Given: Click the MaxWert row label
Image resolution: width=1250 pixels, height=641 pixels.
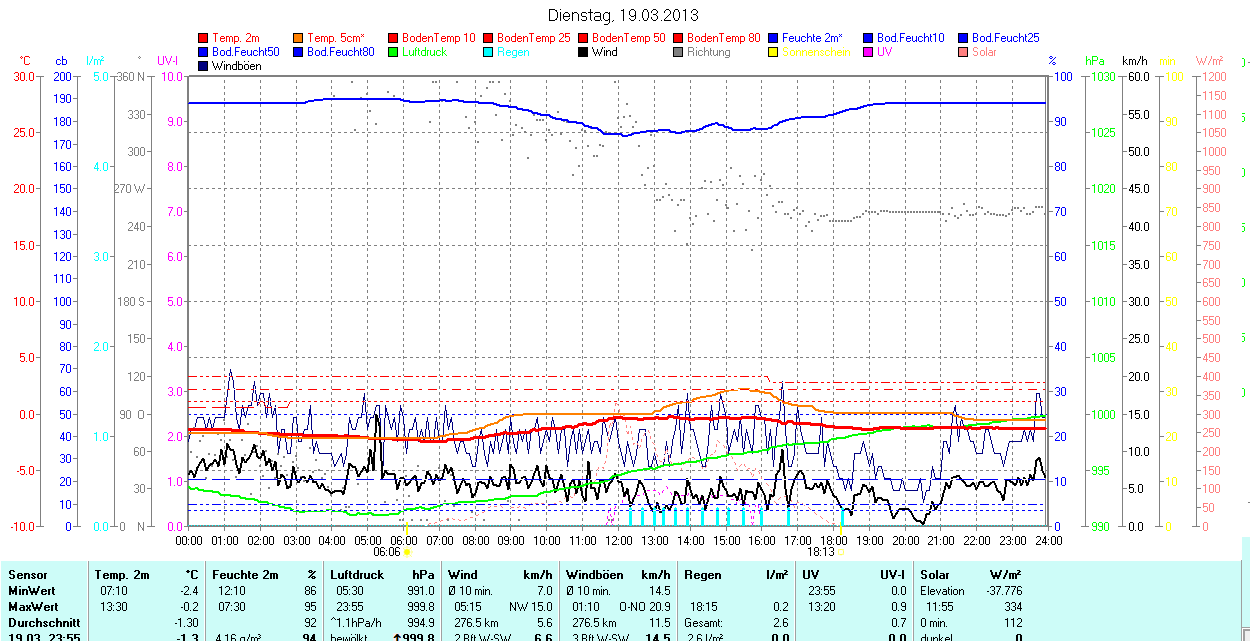Looking at the screenshot, I should 33,607.
